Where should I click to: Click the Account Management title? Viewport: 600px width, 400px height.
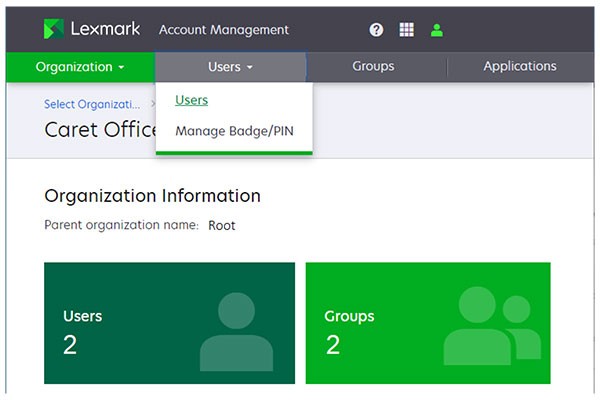click(224, 30)
